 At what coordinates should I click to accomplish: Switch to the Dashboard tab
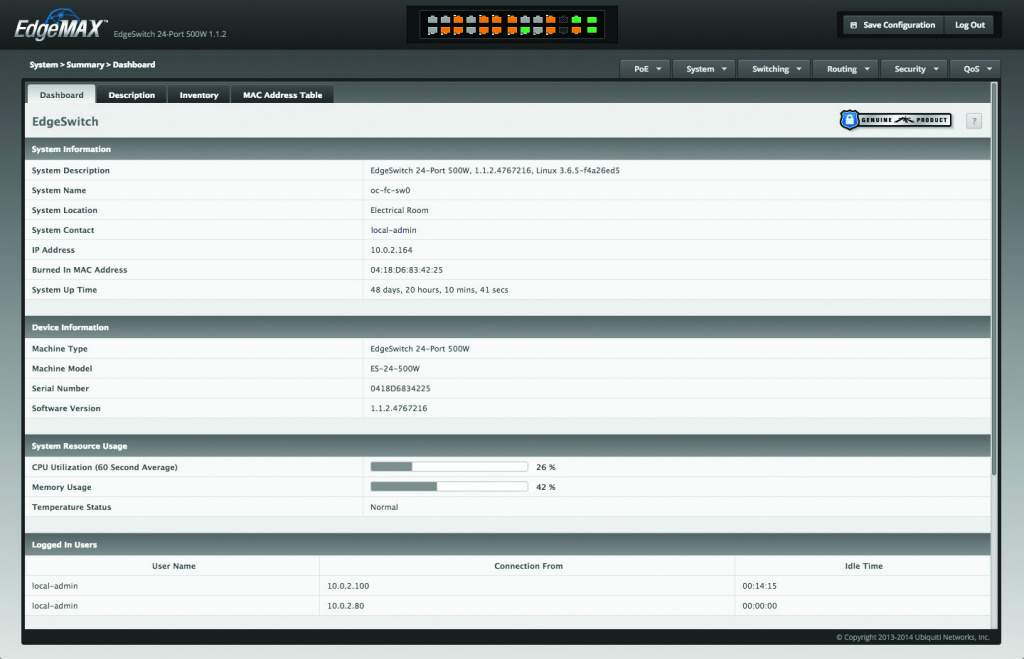[61, 95]
